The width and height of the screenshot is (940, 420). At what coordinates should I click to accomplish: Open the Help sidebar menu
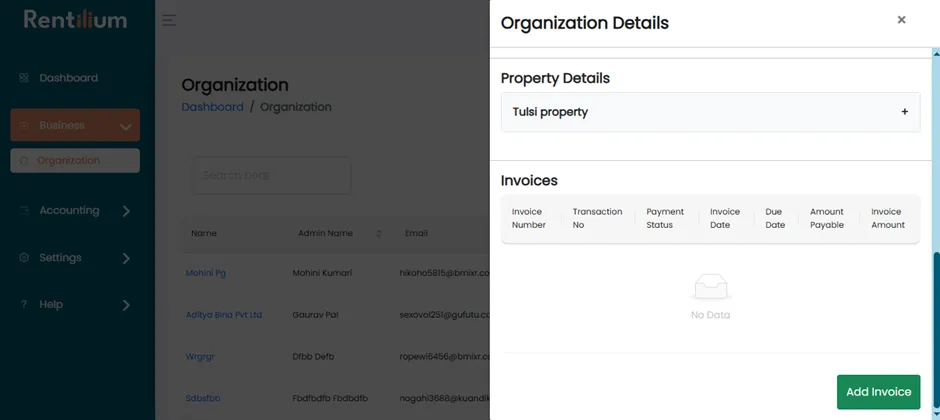click(x=75, y=304)
